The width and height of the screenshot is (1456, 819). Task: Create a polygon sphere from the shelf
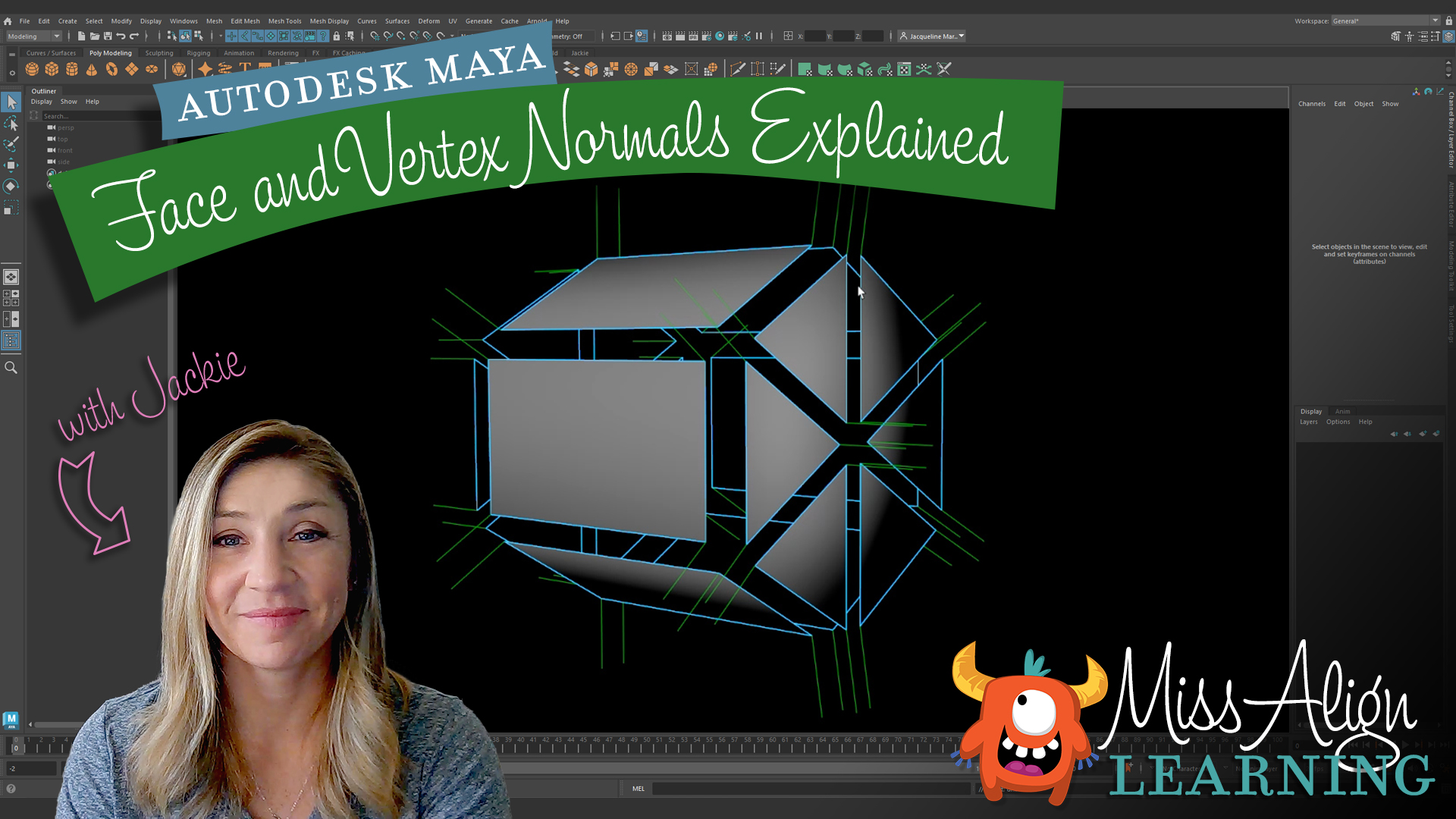click(x=32, y=69)
